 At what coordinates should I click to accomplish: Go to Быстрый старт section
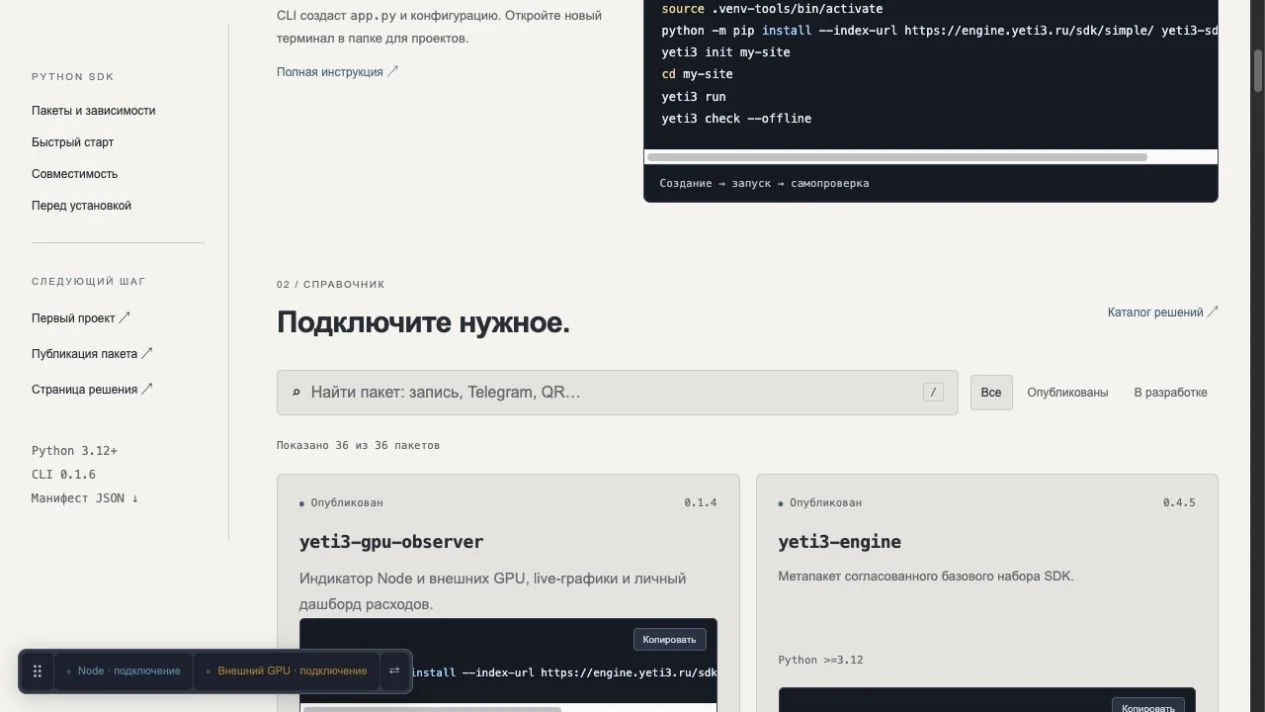click(x=72, y=142)
